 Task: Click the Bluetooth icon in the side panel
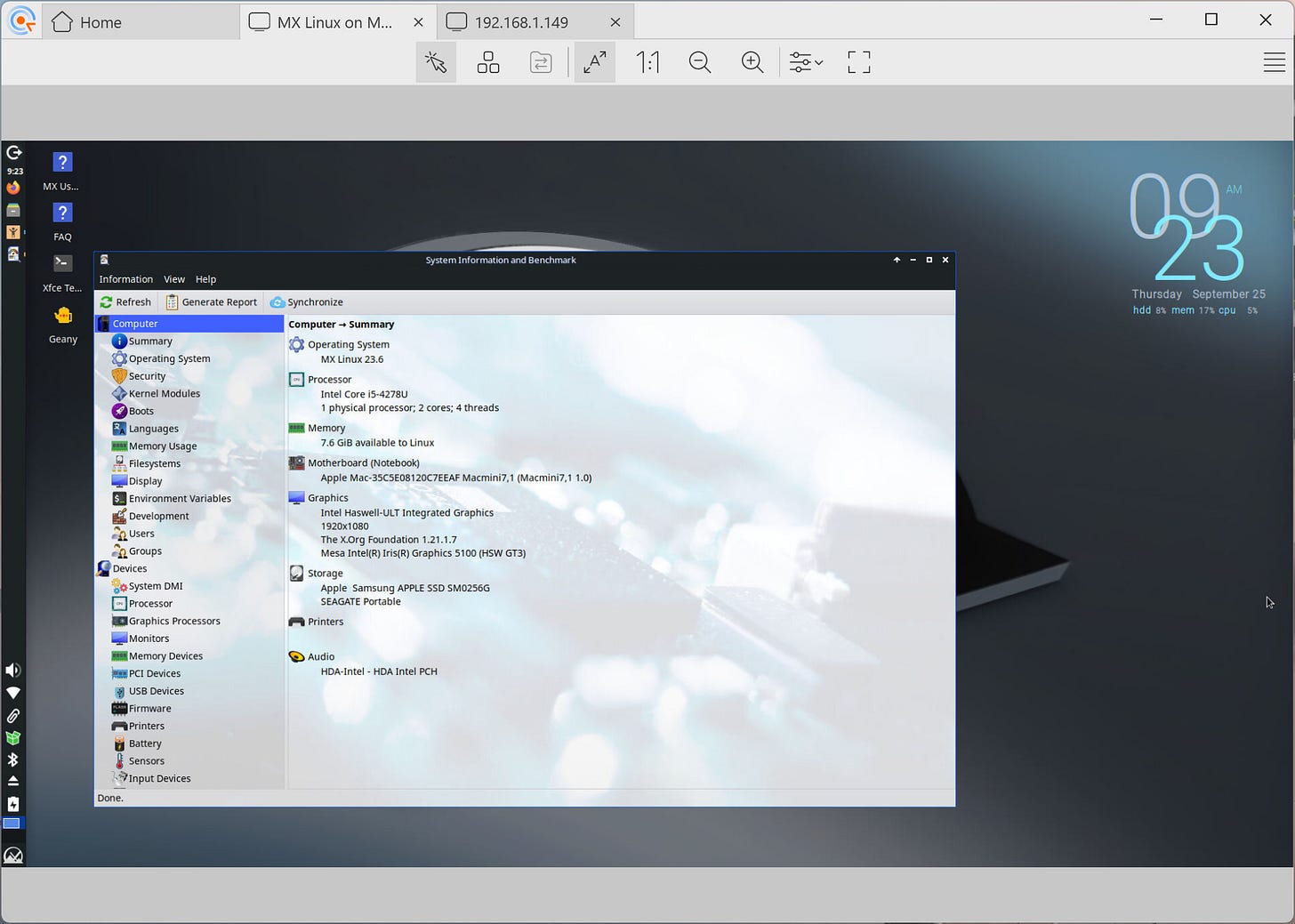point(12,759)
